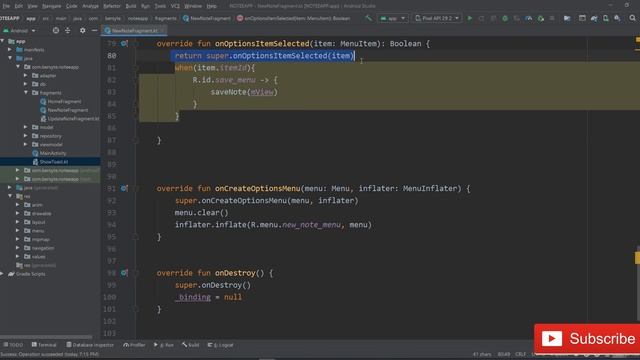Fold the onOptionsItemSelected function at line 79
Screen dimensions: 640x360
pos(136,44)
